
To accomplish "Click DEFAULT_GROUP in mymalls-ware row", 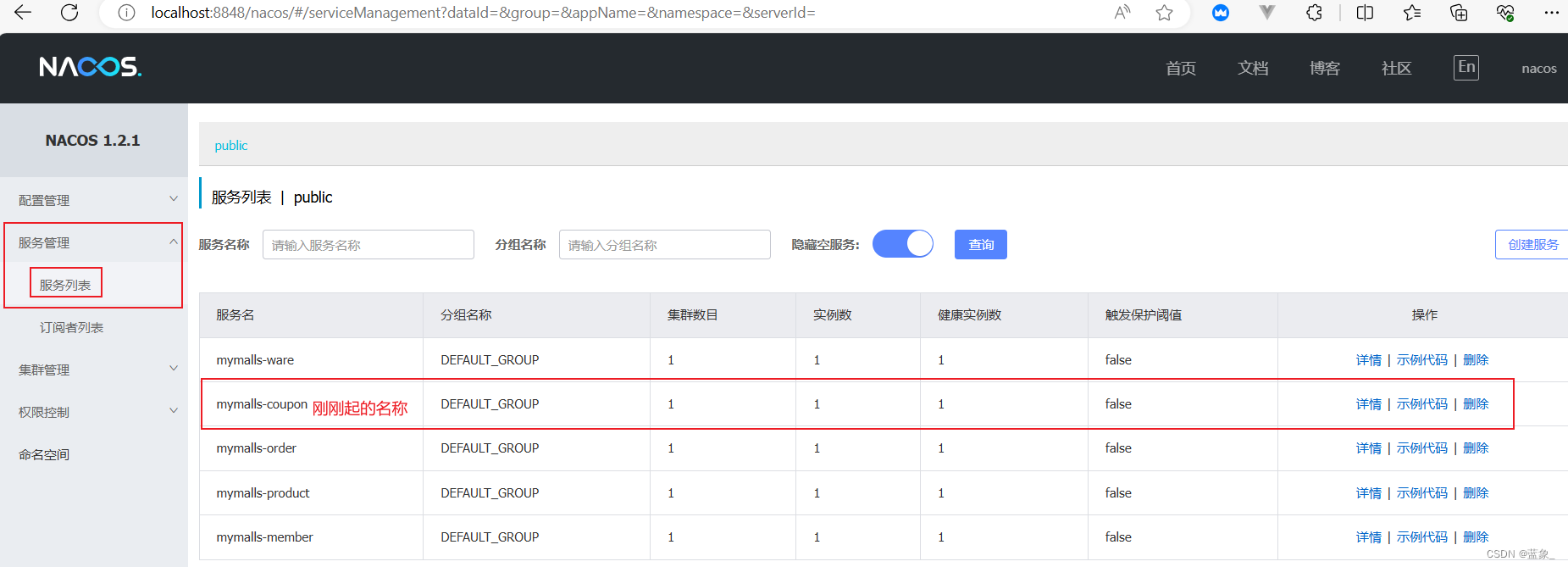I will (x=490, y=360).
